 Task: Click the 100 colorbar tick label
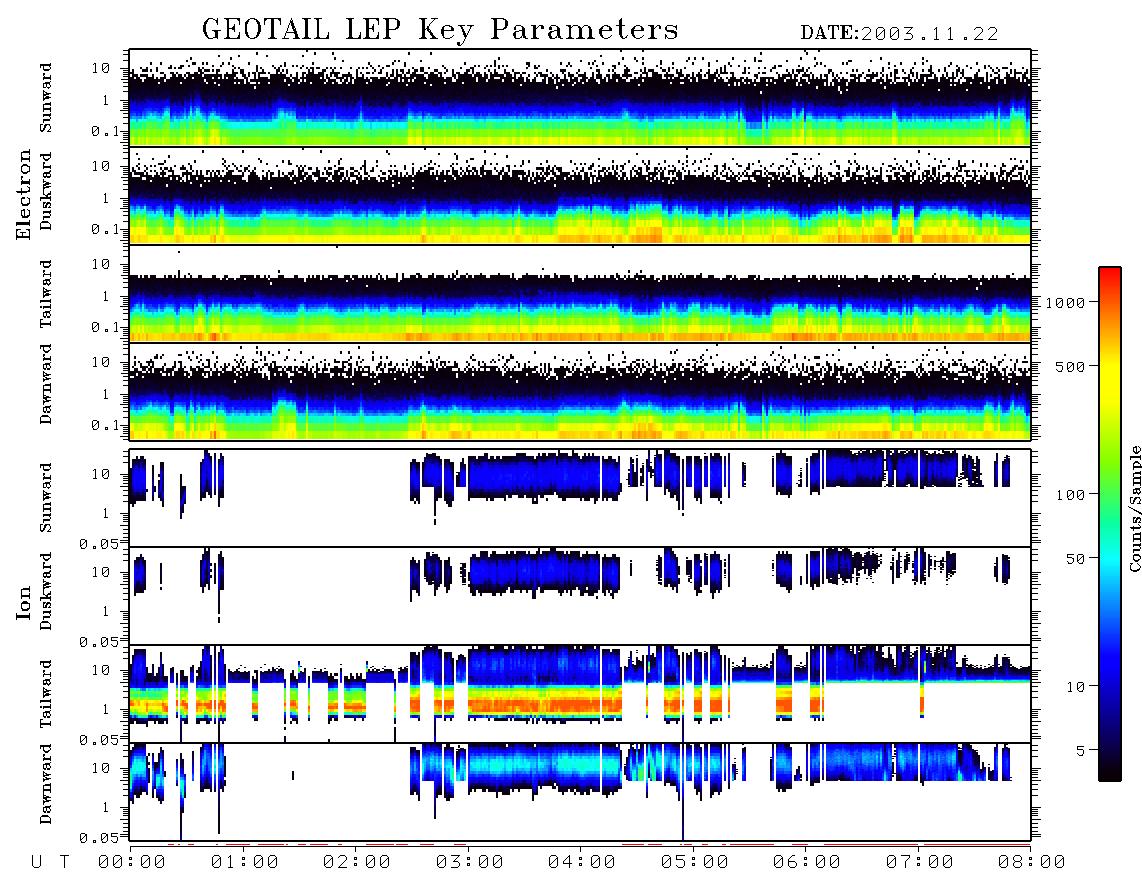[x=1070, y=495]
